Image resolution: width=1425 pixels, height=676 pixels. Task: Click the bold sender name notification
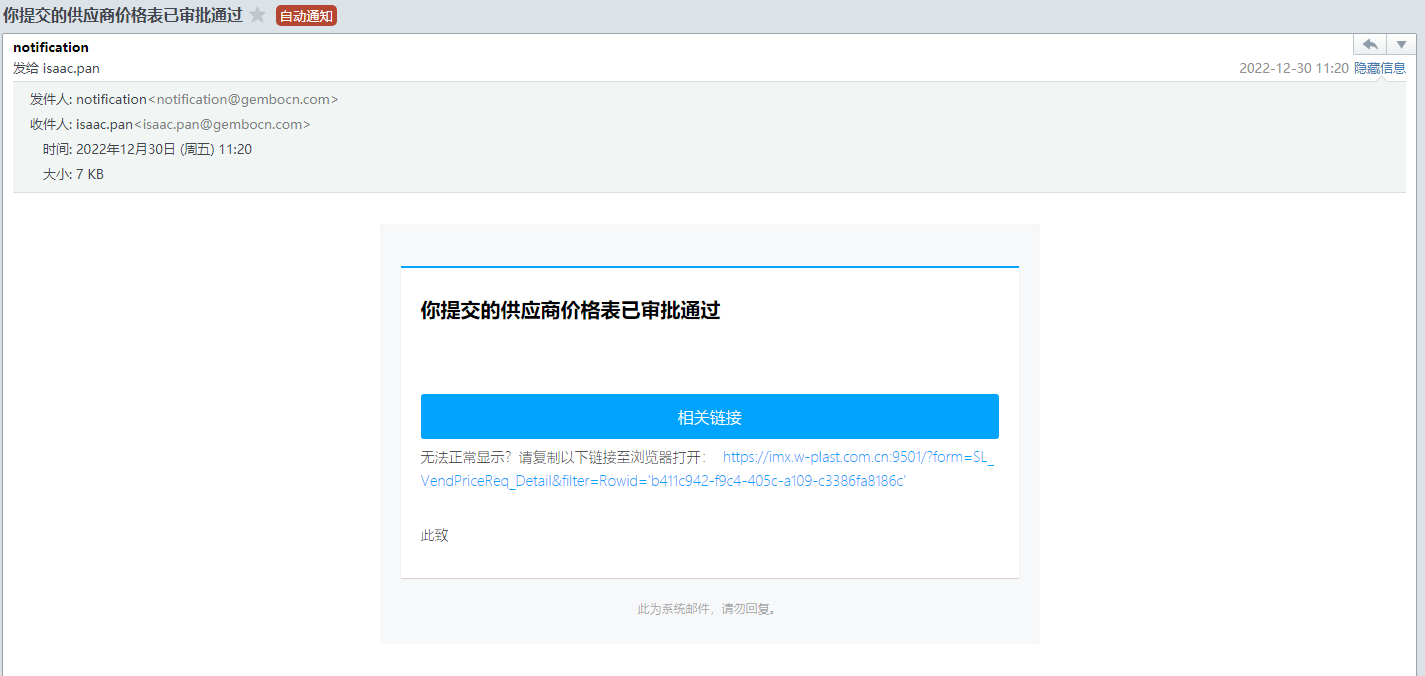51,47
